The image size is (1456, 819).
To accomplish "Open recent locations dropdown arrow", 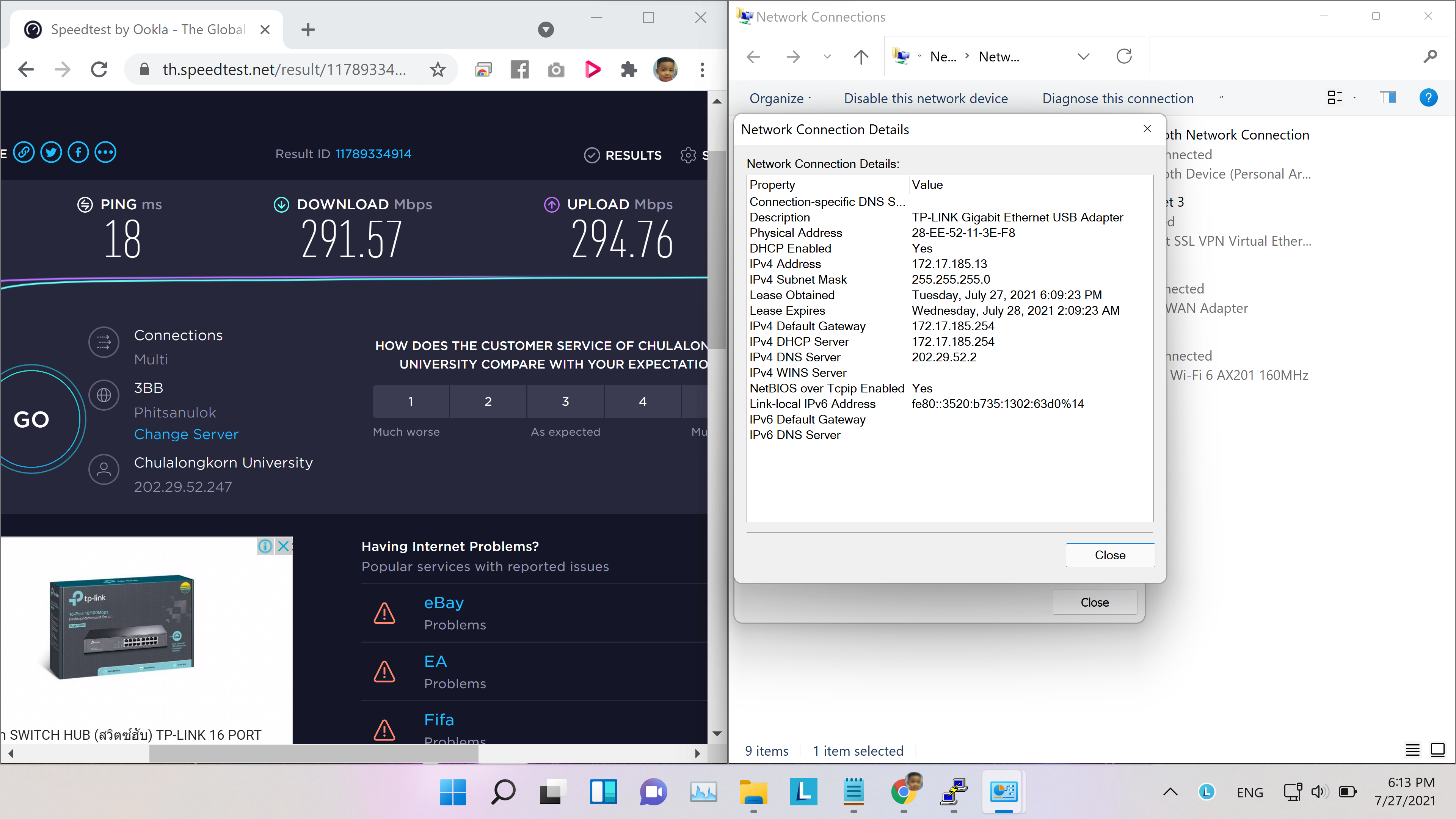I will pos(827,56).
